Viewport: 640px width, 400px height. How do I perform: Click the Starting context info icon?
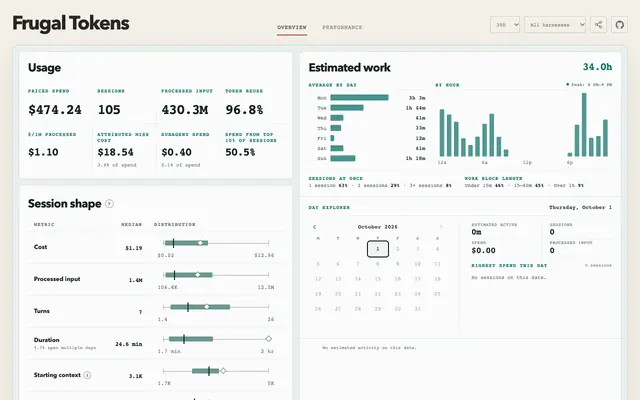(x=87, y=375)
